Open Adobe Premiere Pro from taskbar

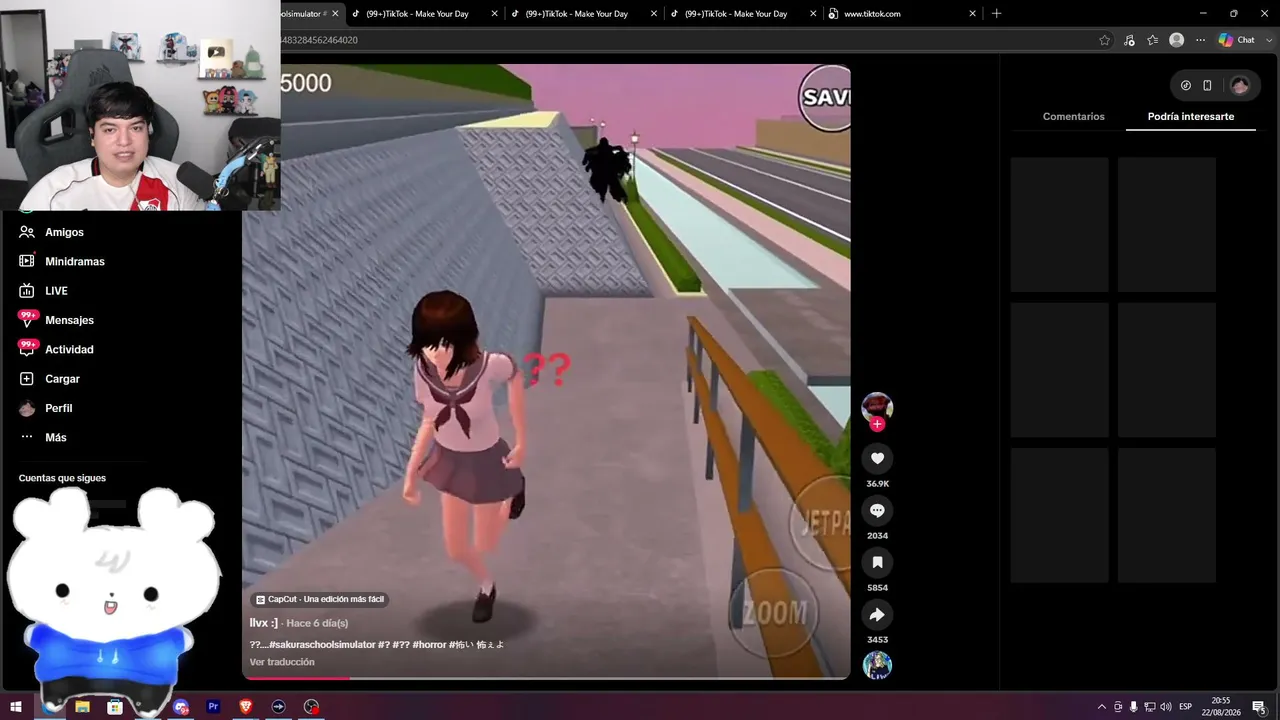213,706
